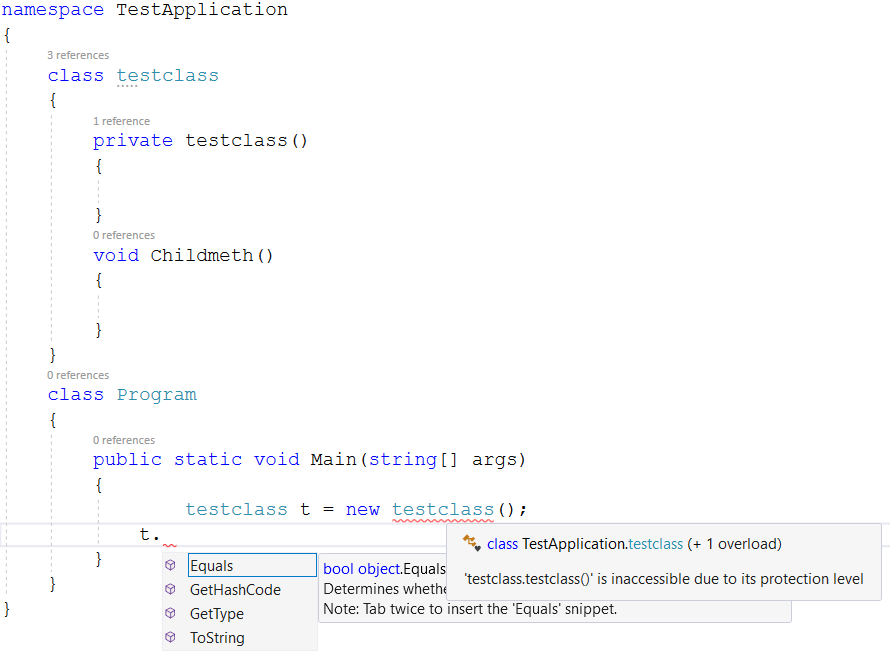Click '0 references' above the Program class
Image resolution: width=890 pixels, height=664 pixels.
[x=78, y=374]
